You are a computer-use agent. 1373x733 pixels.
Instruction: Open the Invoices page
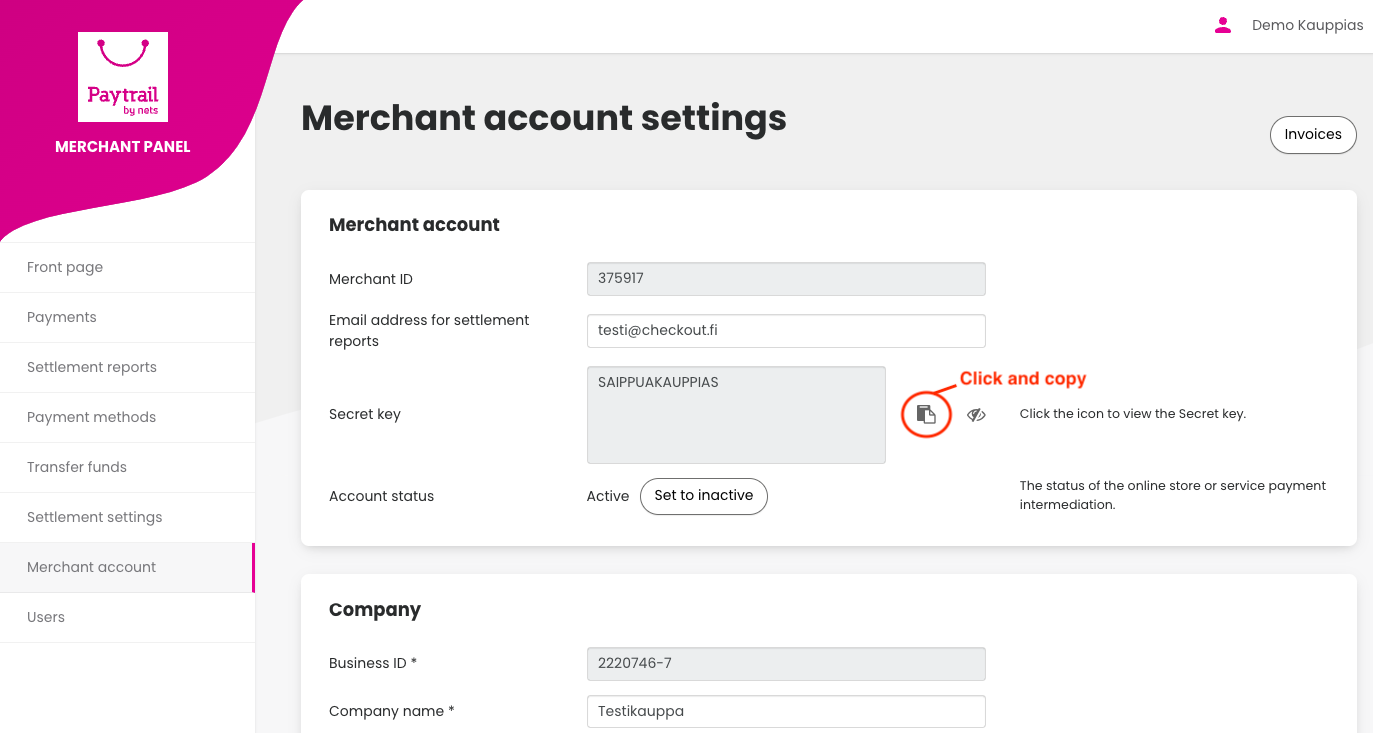(x=1313, y=135)
